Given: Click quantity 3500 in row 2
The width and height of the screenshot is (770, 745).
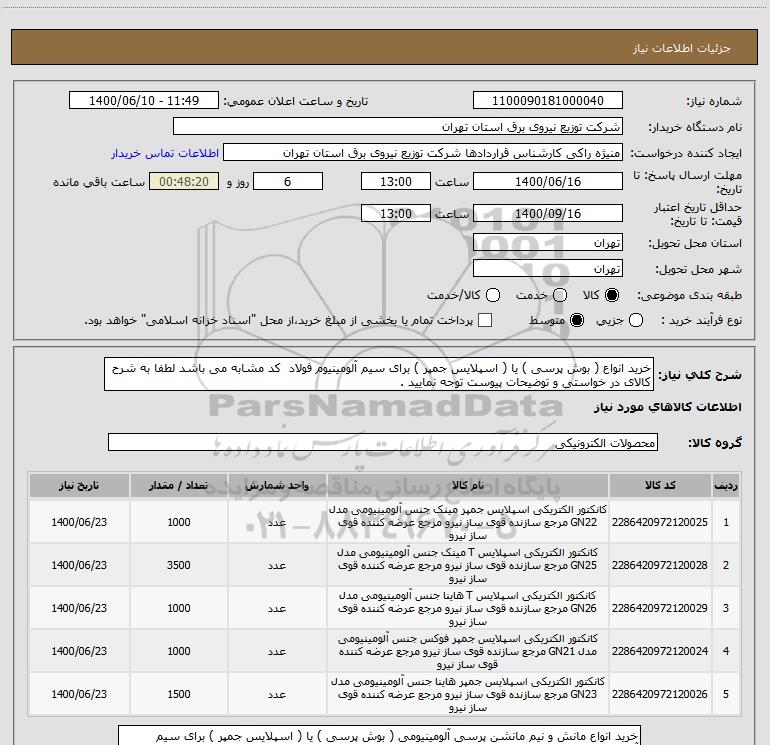Looking at the screenshot, I should coord(179,565).
